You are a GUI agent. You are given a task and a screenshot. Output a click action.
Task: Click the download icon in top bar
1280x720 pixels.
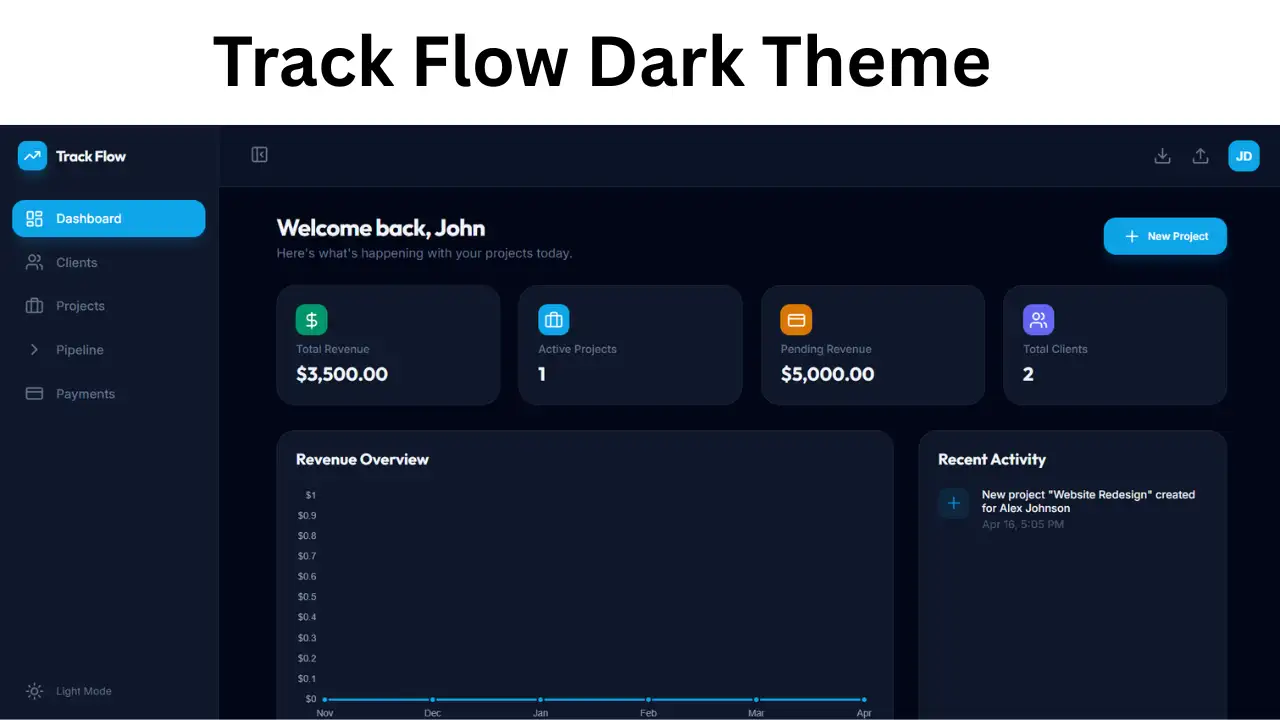click(1162, 156)
